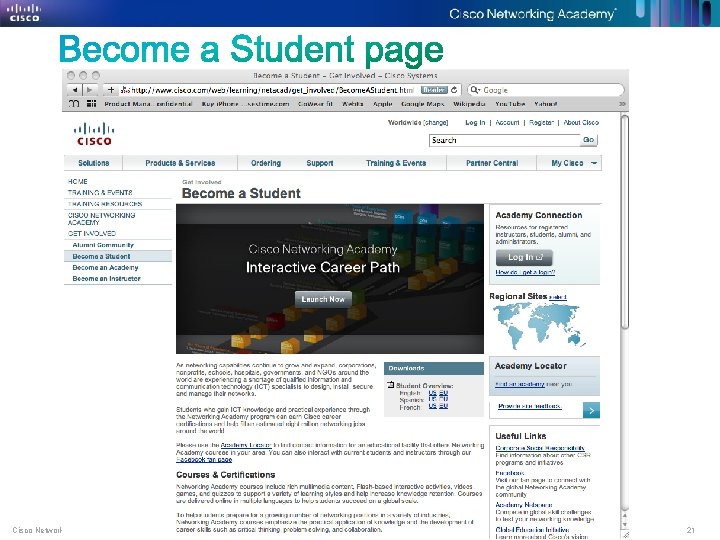Show bookmarks using the open-book icon
Screen dimensions: 720x540
(x=73, y=104)
